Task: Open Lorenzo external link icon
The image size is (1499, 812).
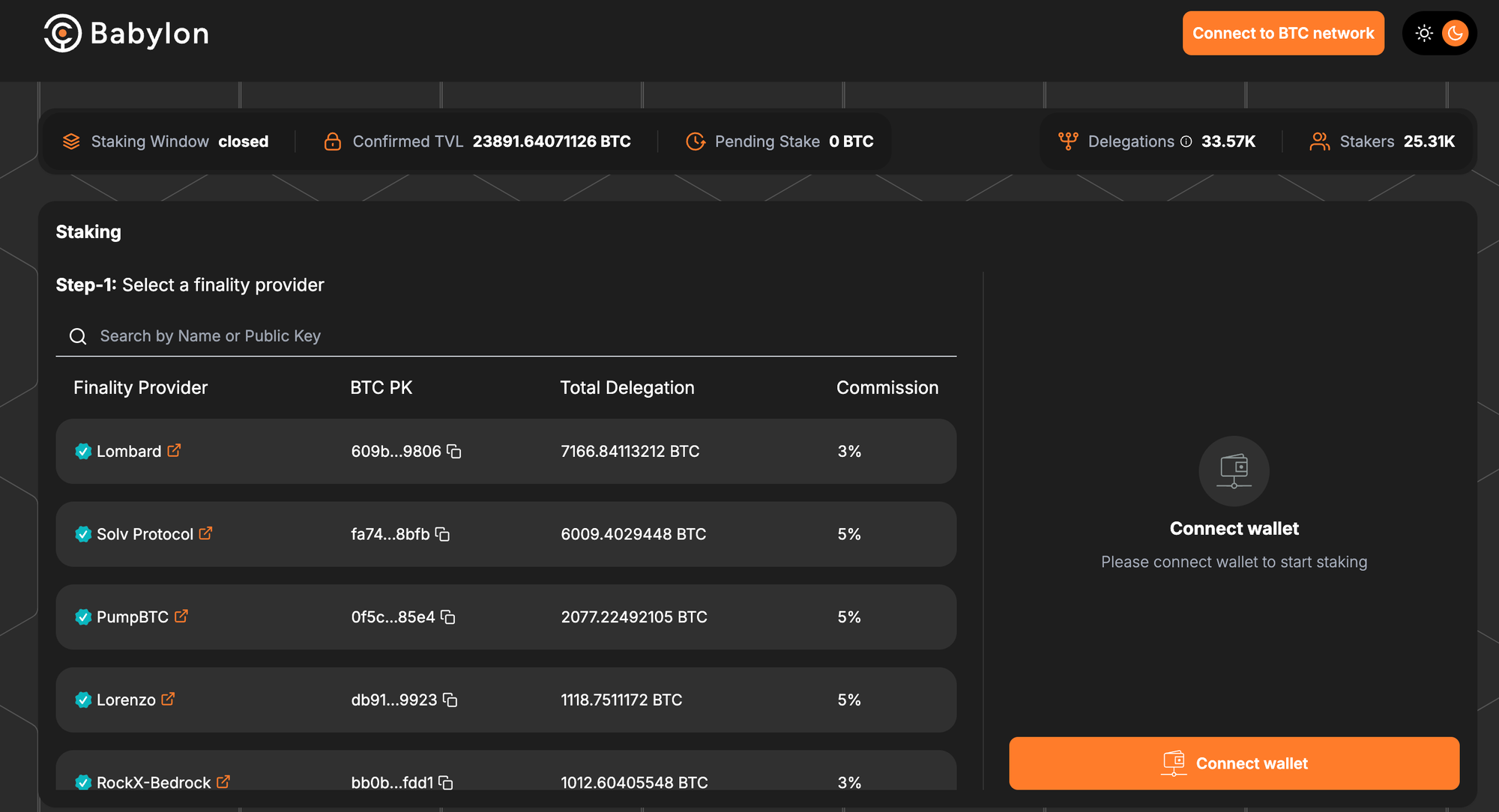Action: 168,699
